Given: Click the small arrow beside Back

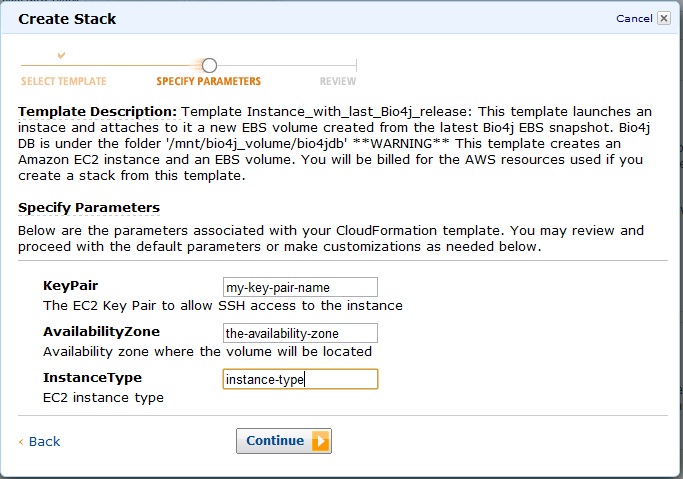Looking at the screenshot, I should pyautogui.click(x=21, y=442).
